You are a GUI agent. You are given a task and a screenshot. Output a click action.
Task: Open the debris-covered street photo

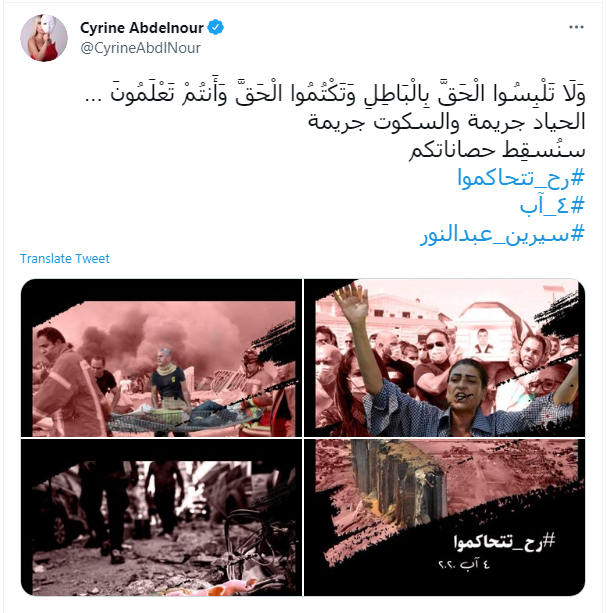point(161,517)
